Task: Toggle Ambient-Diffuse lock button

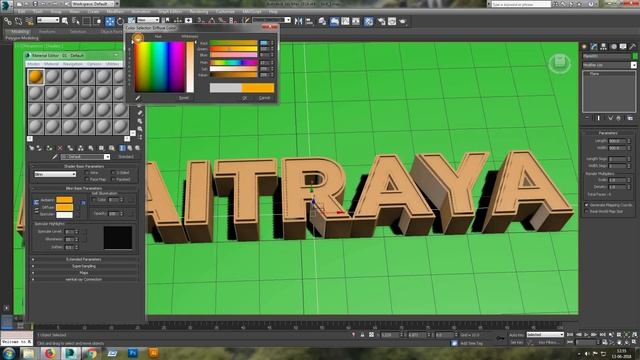Action: (36, 203)
